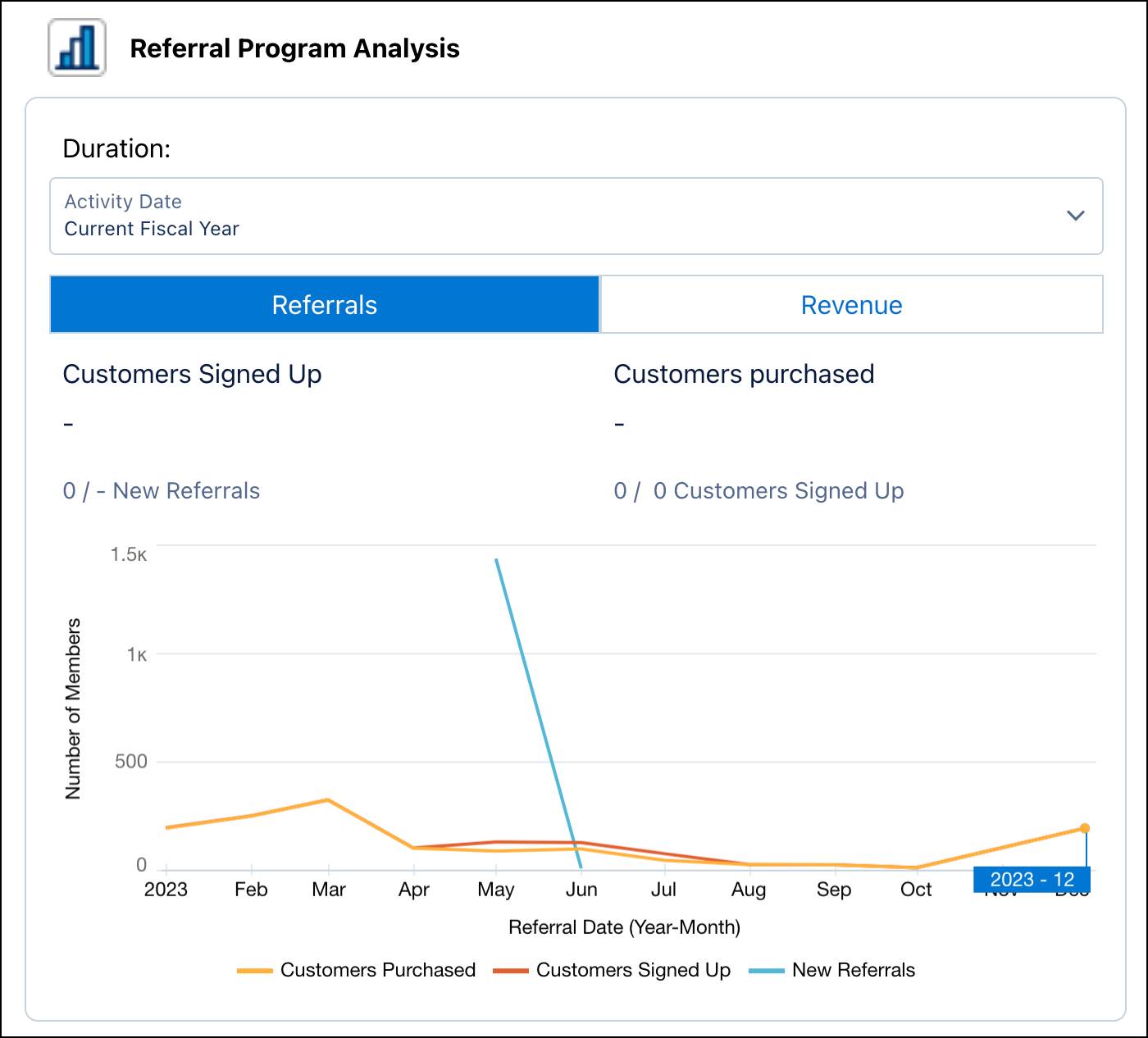Toggle New Referrals series visibility in legend
Screen dimensions: 1148x1038
pyautogui.click(x=852, y=969)
